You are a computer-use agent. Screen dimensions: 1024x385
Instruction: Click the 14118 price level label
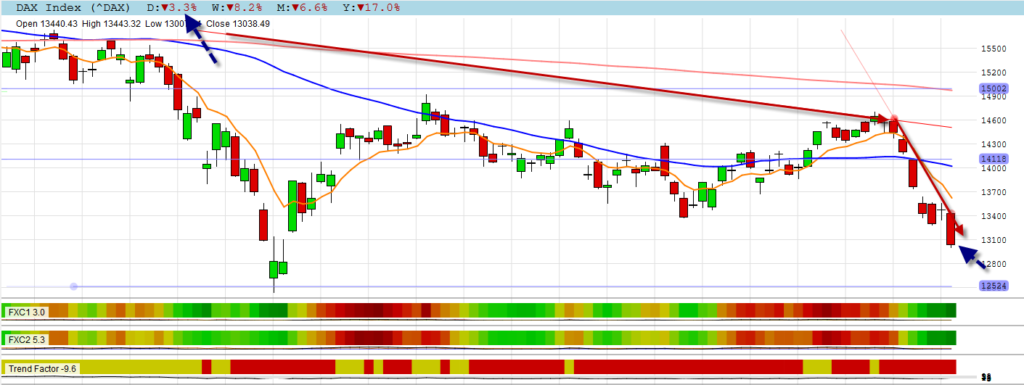[993, 159]
